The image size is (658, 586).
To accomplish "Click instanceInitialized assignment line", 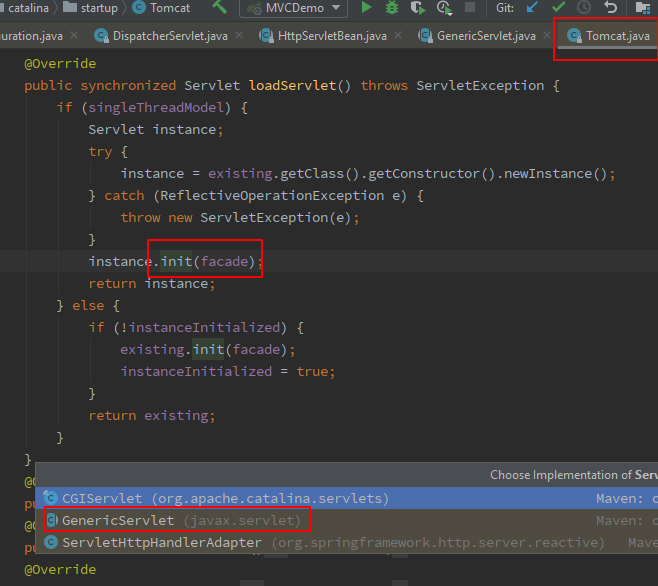I will pos(228,371).
